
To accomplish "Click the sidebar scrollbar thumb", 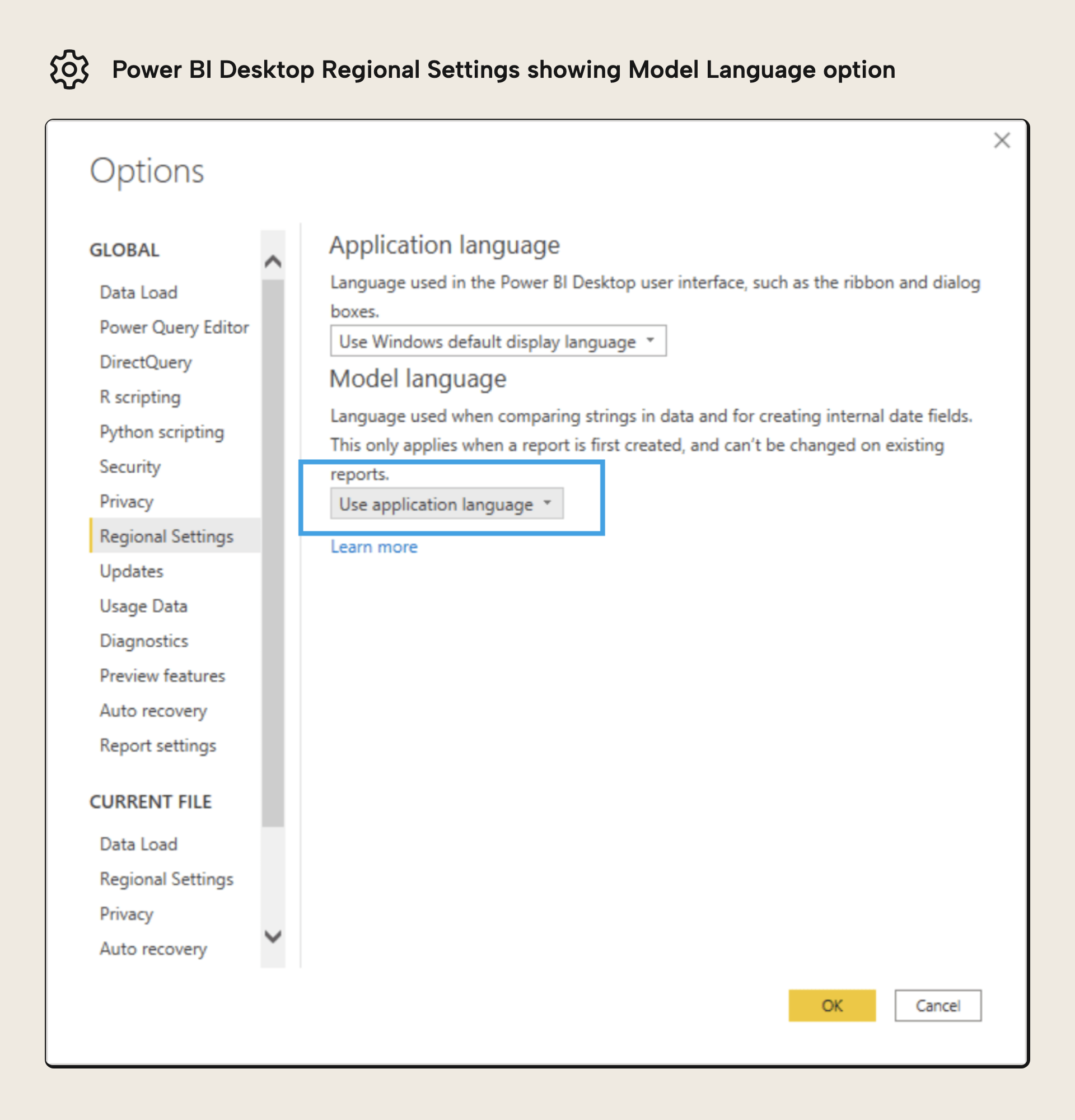I will tap(273, 553).
